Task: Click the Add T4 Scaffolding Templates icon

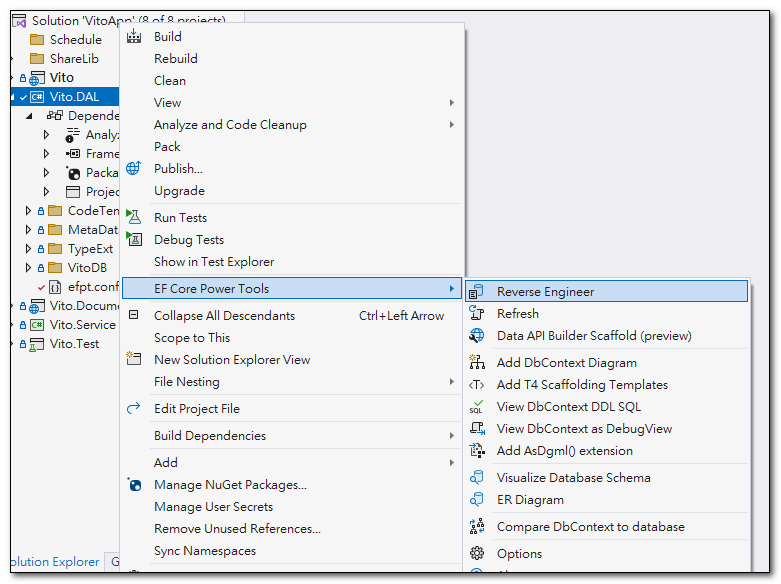Action: [476, 385]
